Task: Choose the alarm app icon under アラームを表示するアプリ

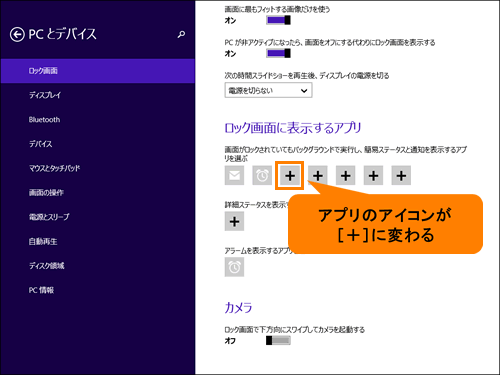Action: (x=234, y=267)
